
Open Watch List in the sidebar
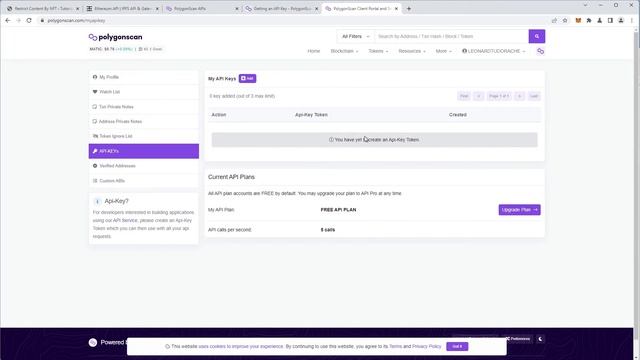[144, 92]
